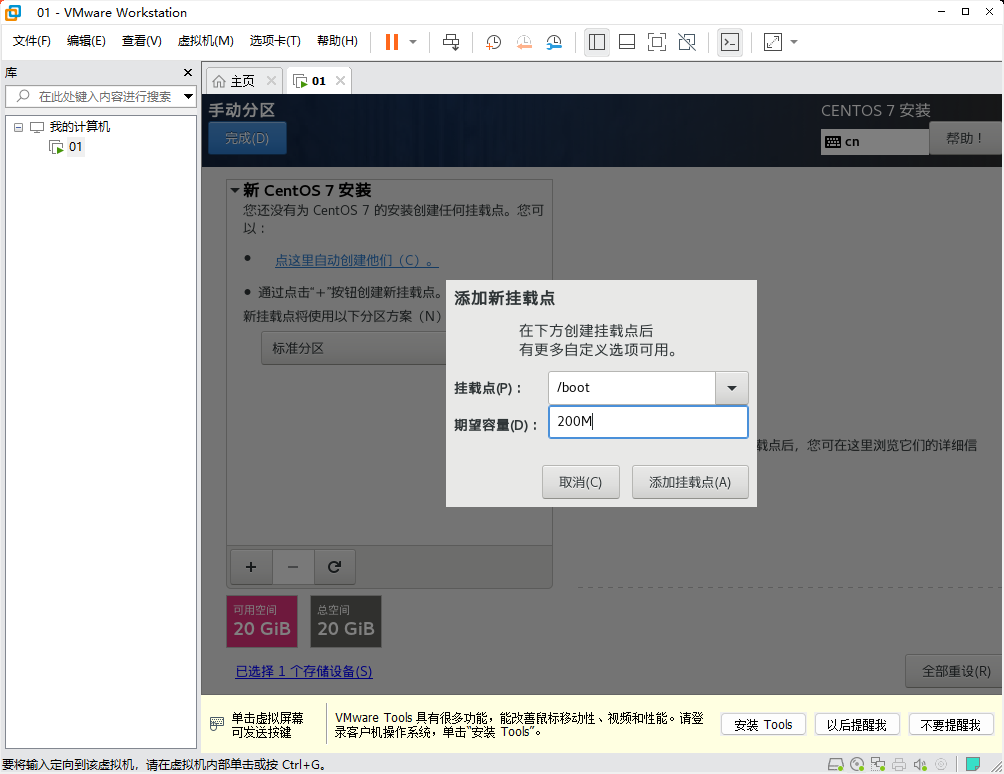Click the sound card status icon
This screenshot has width=1004, height=774.
pyautogui.click(x=920, y=764)
